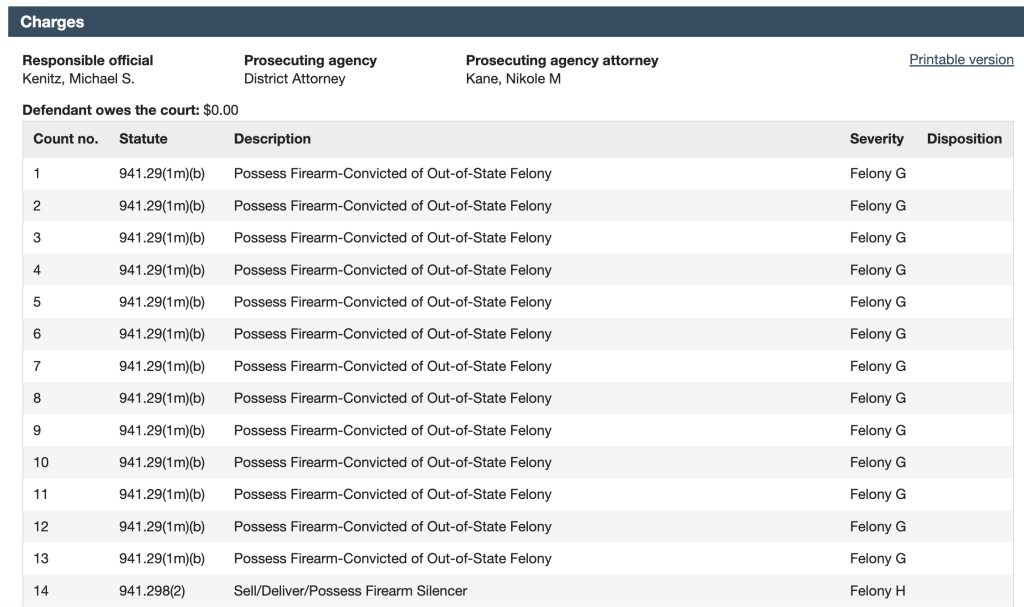Select count number 1 row cell
Screen dimensions: 1024x607
point(38,174)
